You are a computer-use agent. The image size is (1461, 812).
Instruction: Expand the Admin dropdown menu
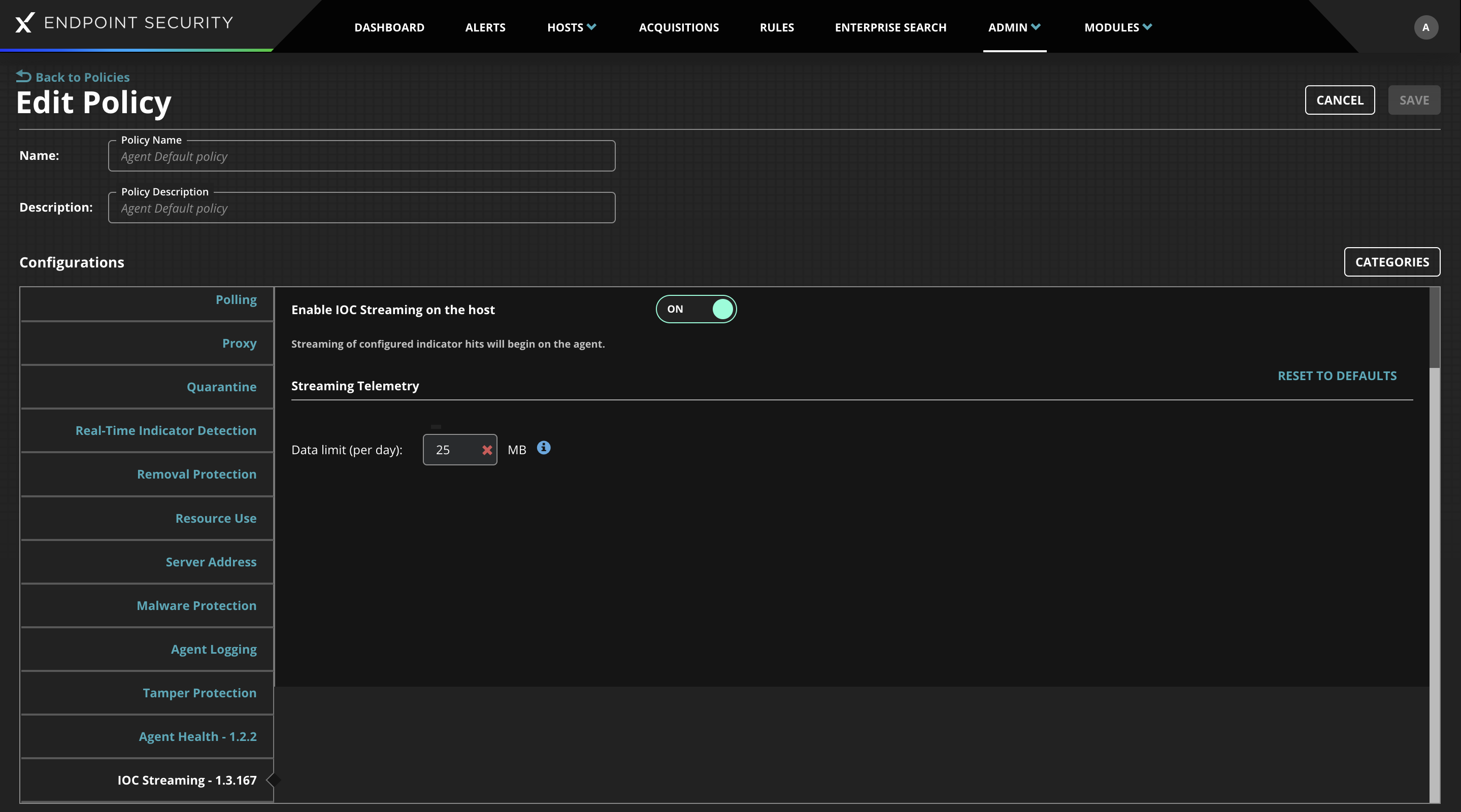(1014, 27)
